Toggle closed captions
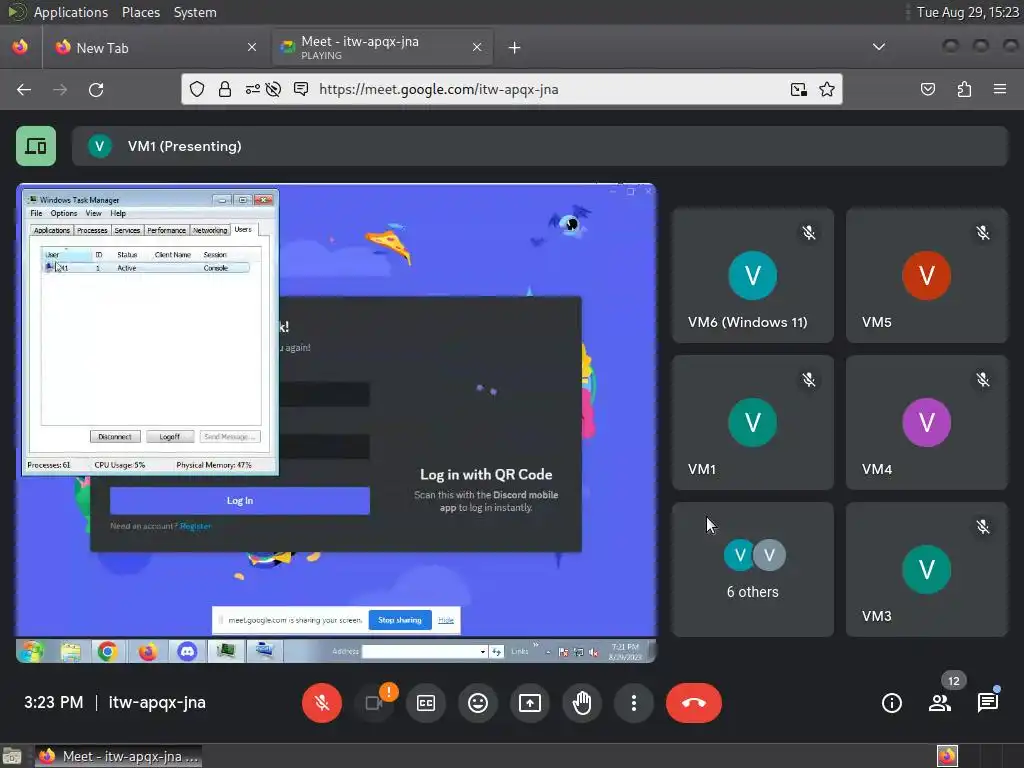 click(x=426, y=703)
